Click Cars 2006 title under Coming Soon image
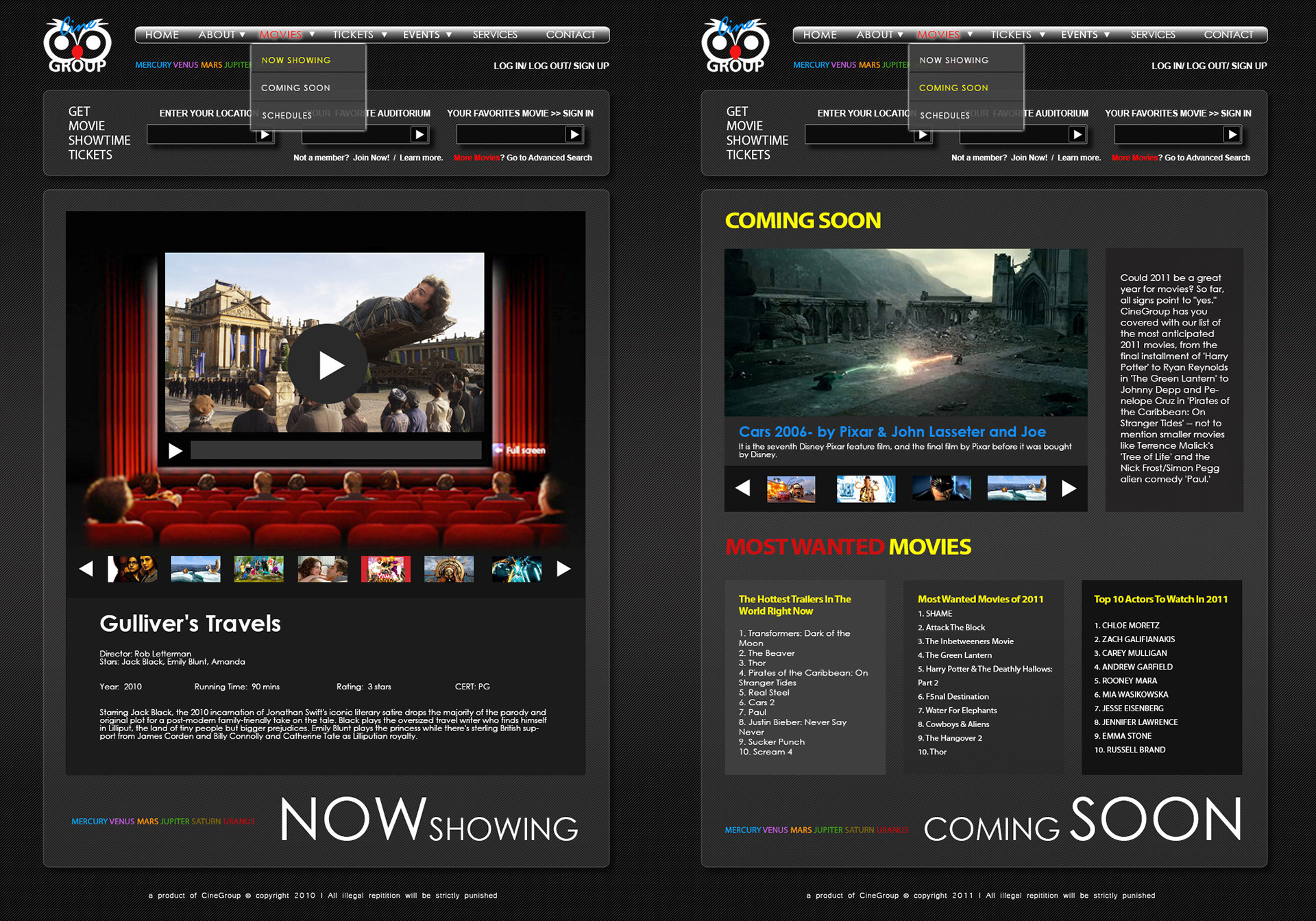 pyautogui.click(x=892, y=432)
